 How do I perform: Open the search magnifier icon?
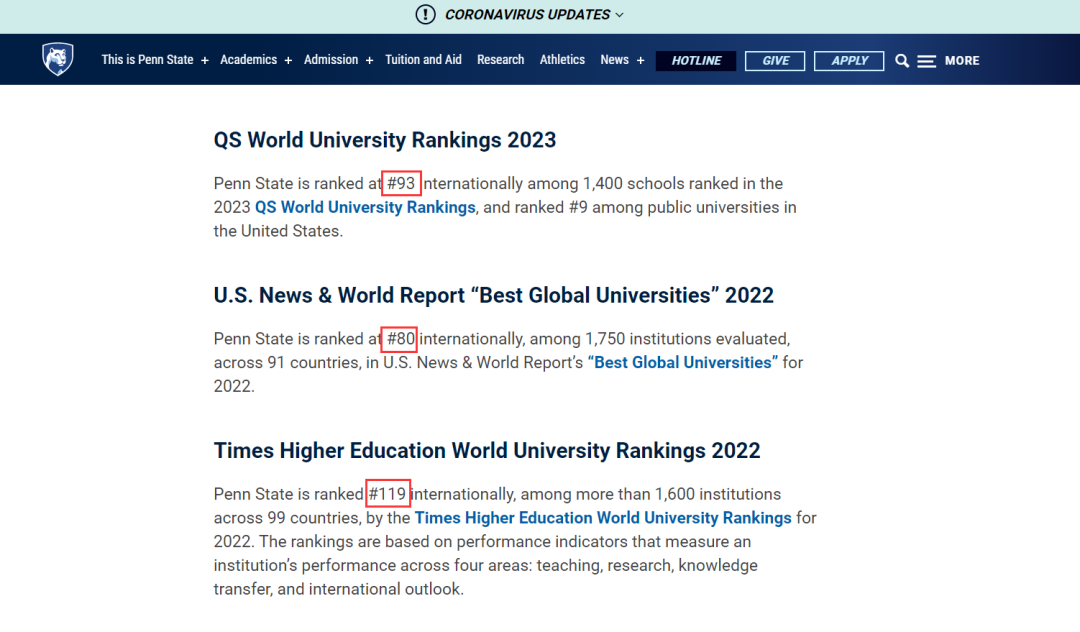coord(902,61)
